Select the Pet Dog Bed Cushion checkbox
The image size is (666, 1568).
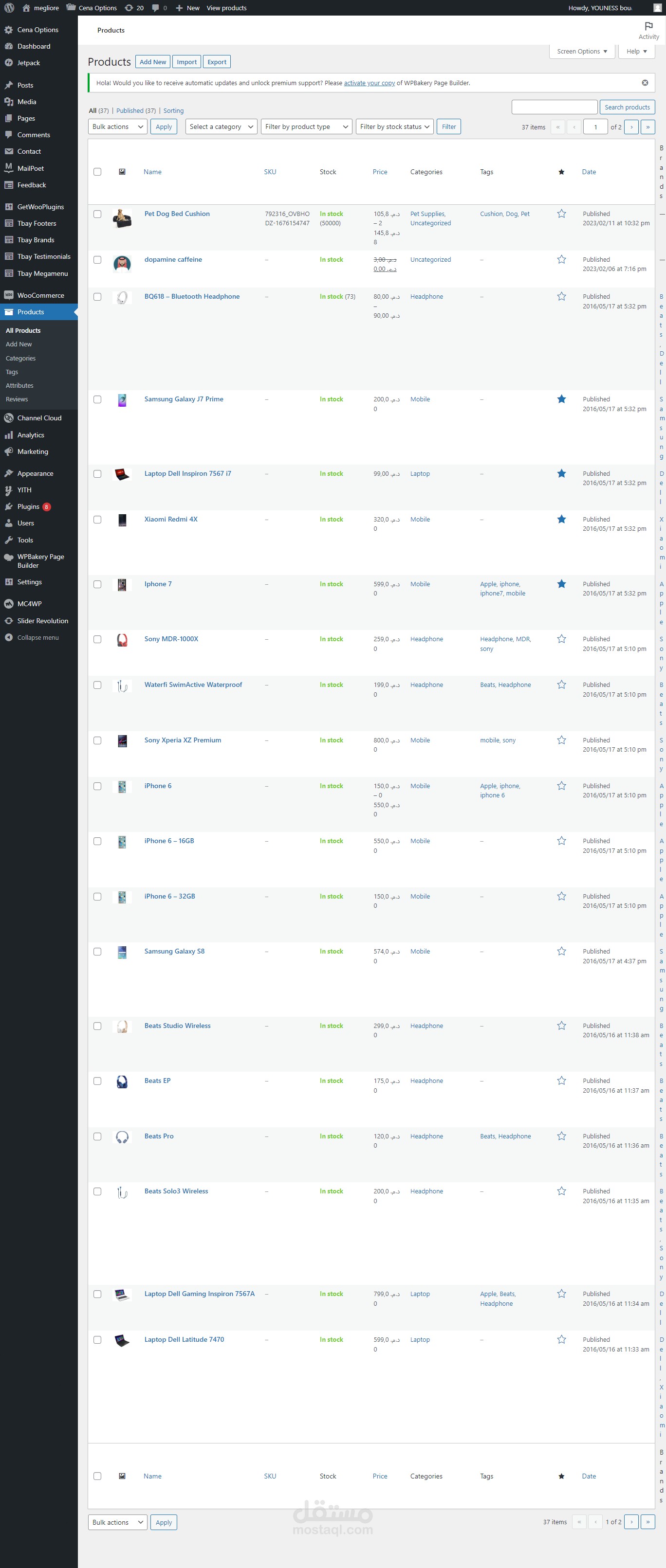97,214
